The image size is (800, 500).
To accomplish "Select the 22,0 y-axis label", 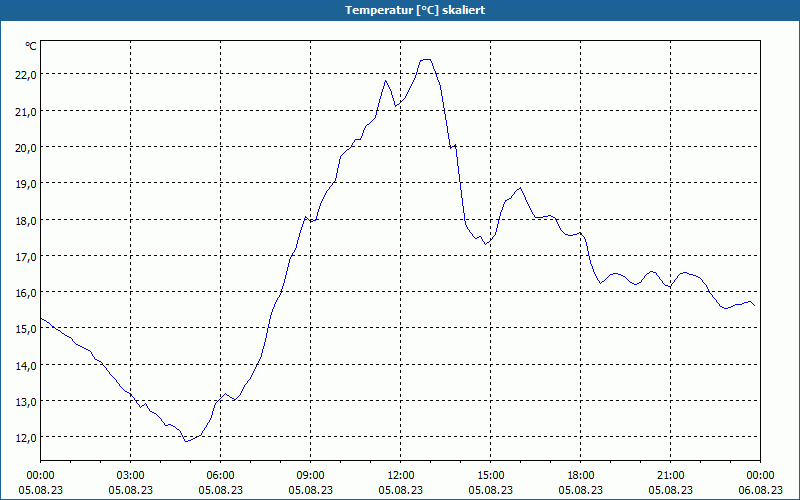I will coord(26,75).
